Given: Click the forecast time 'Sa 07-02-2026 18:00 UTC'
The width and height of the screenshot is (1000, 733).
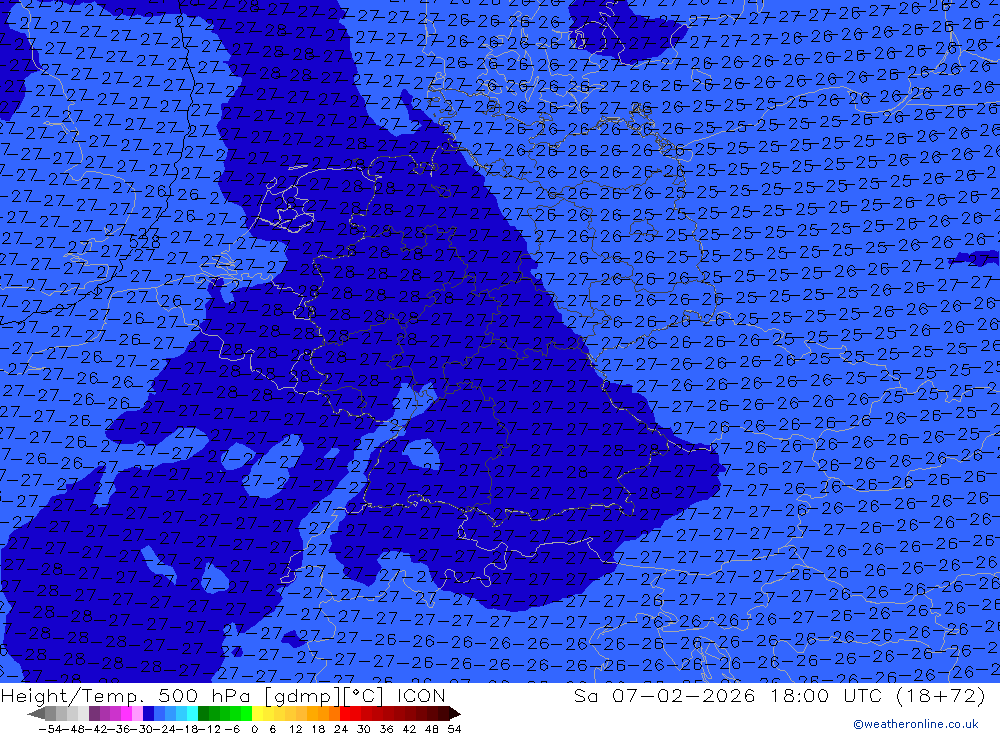Looking at the screenshot, I should coord(728,695).
